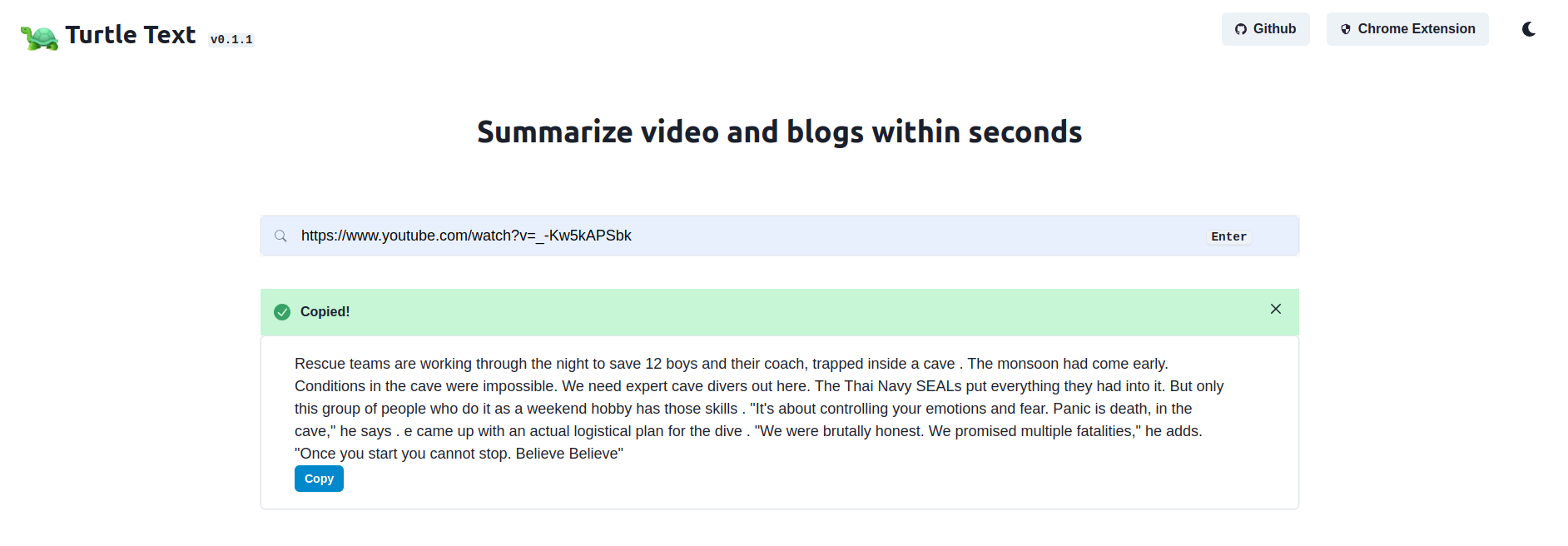1568x546 pixels.
Task: Click the Turtle Text title
Action: pyautogui.click(x=131, y=35)
